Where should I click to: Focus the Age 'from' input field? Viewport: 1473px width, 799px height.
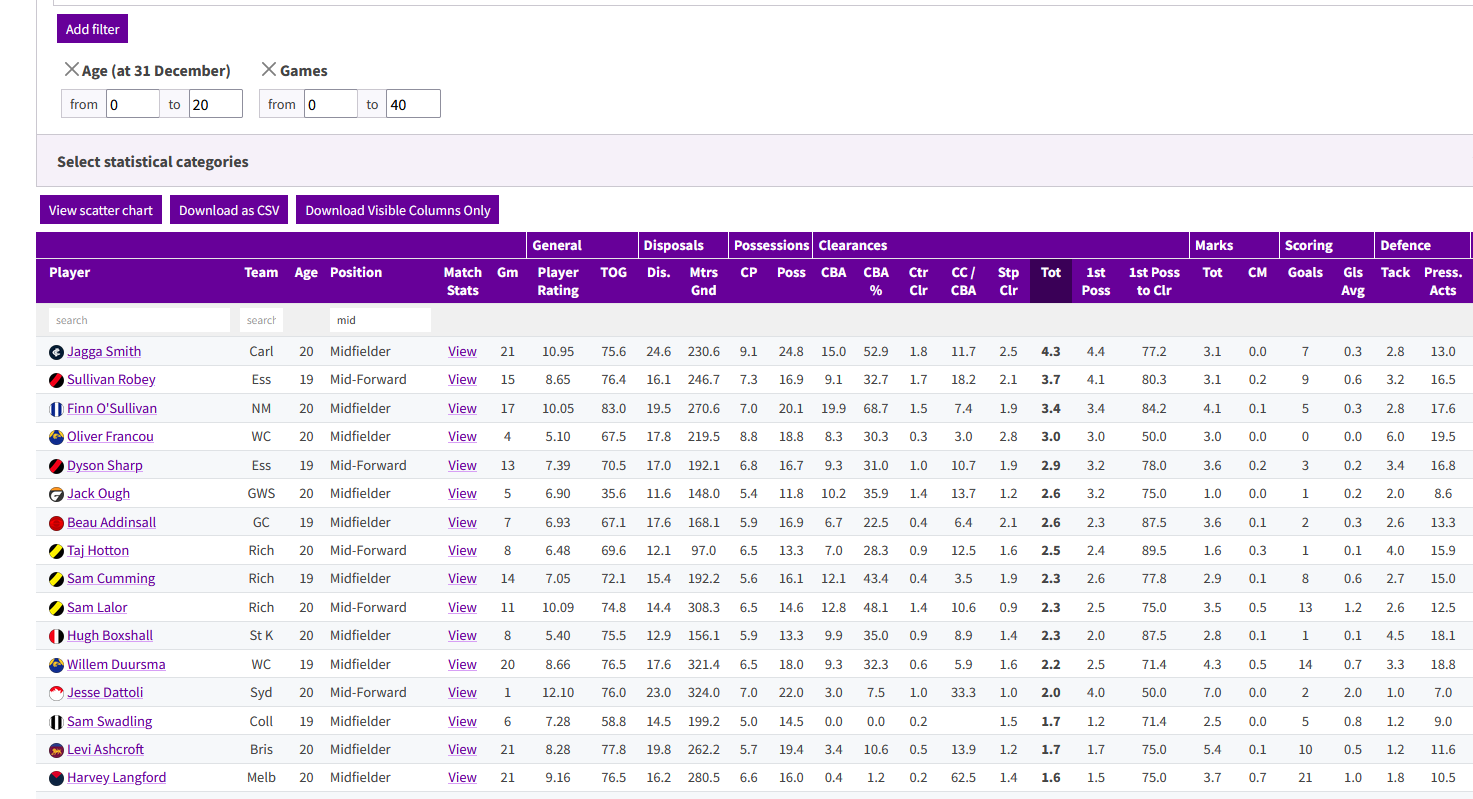click(133, 104)
